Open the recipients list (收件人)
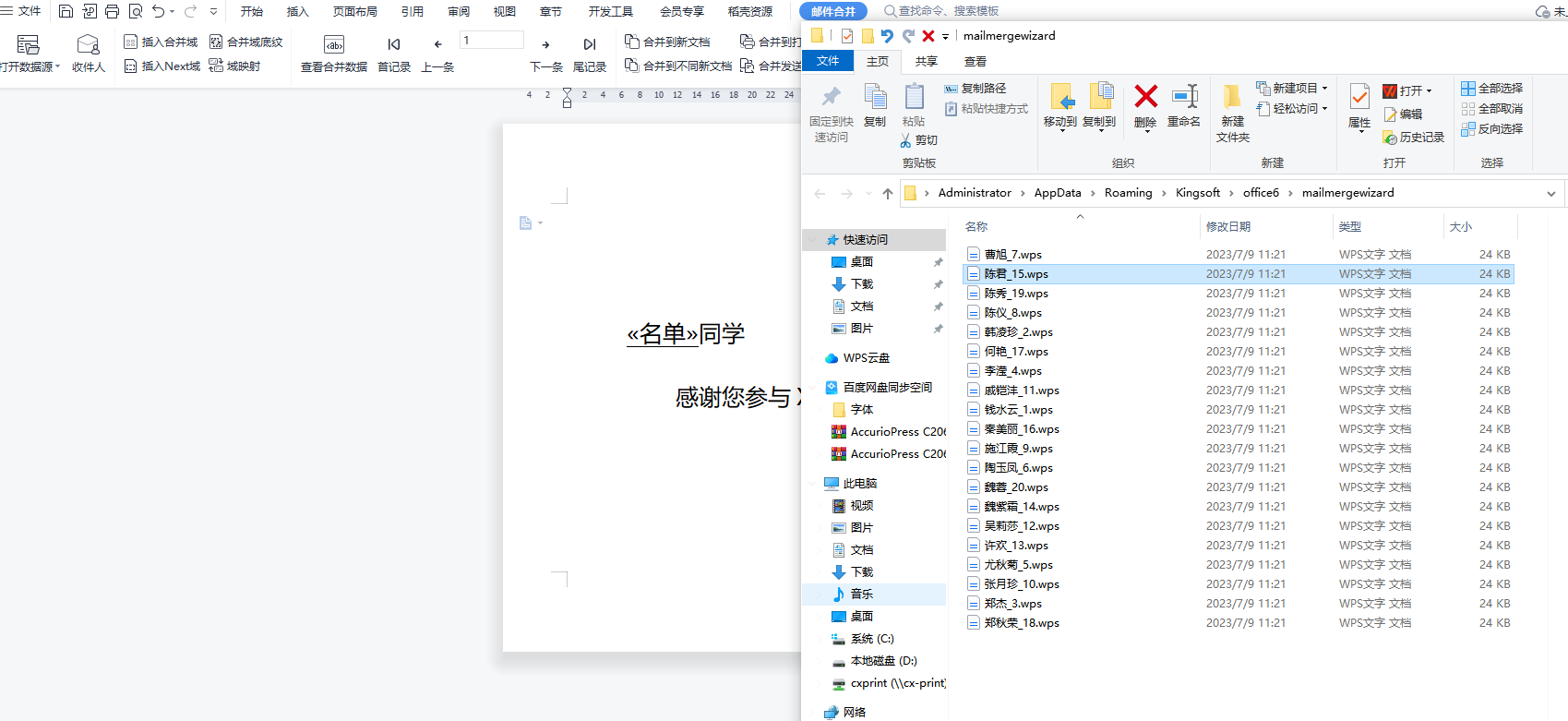 (89, 54)
